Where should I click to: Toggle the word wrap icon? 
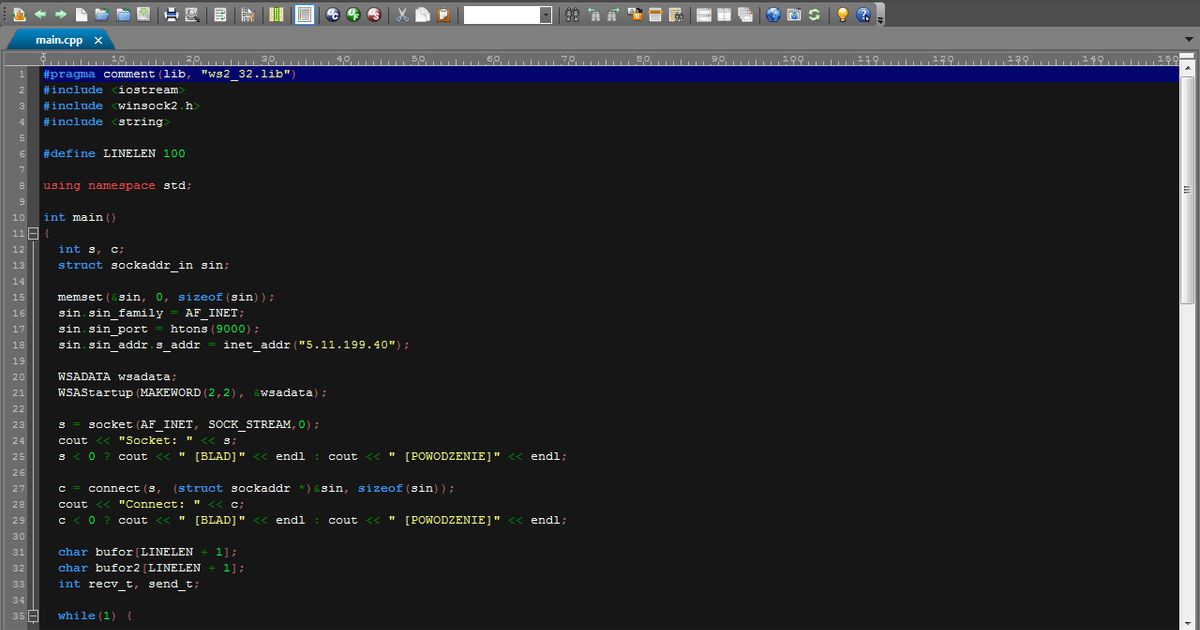[220, 15]
